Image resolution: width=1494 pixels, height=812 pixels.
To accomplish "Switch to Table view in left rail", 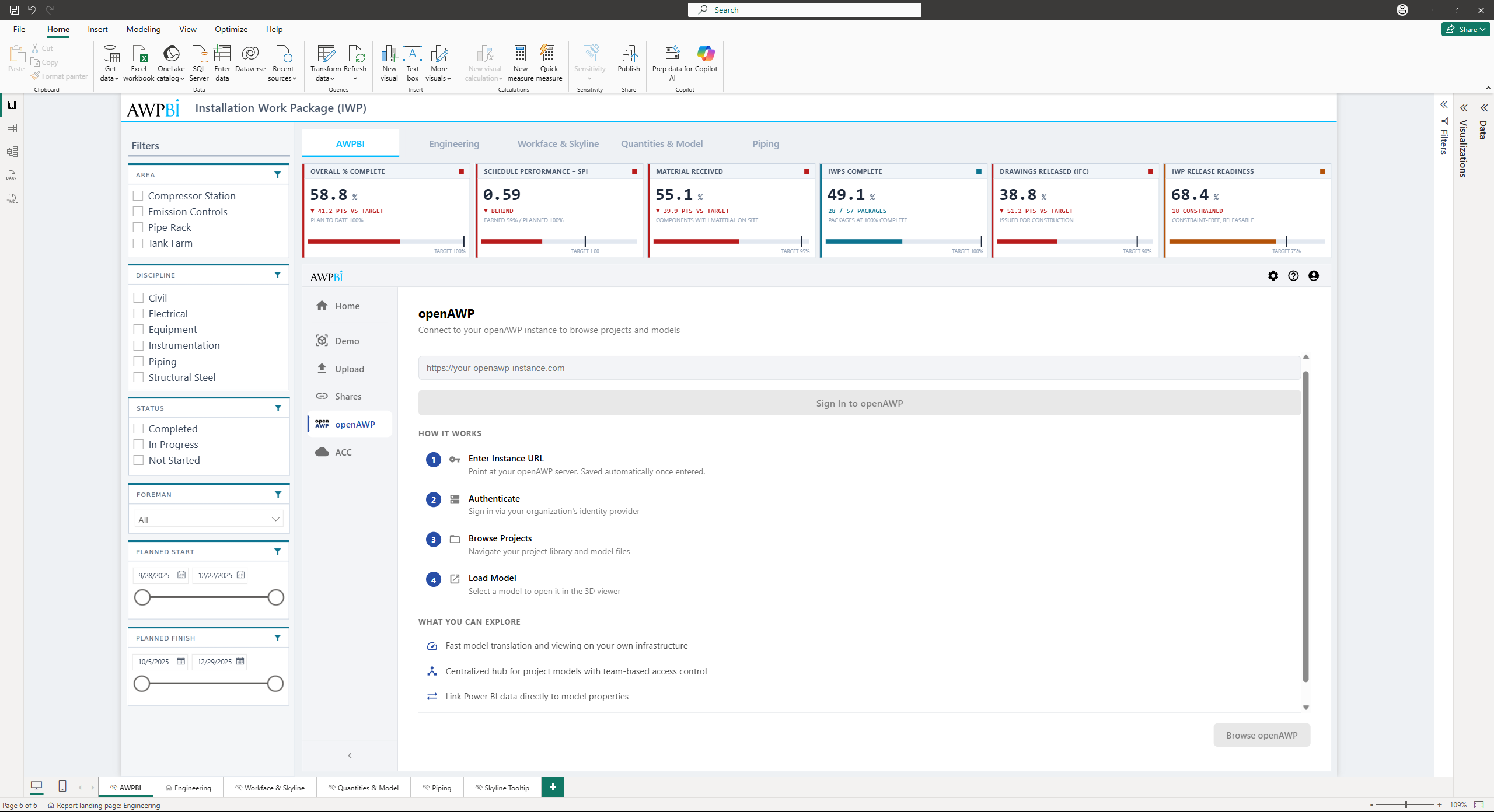I will (12, 128).
